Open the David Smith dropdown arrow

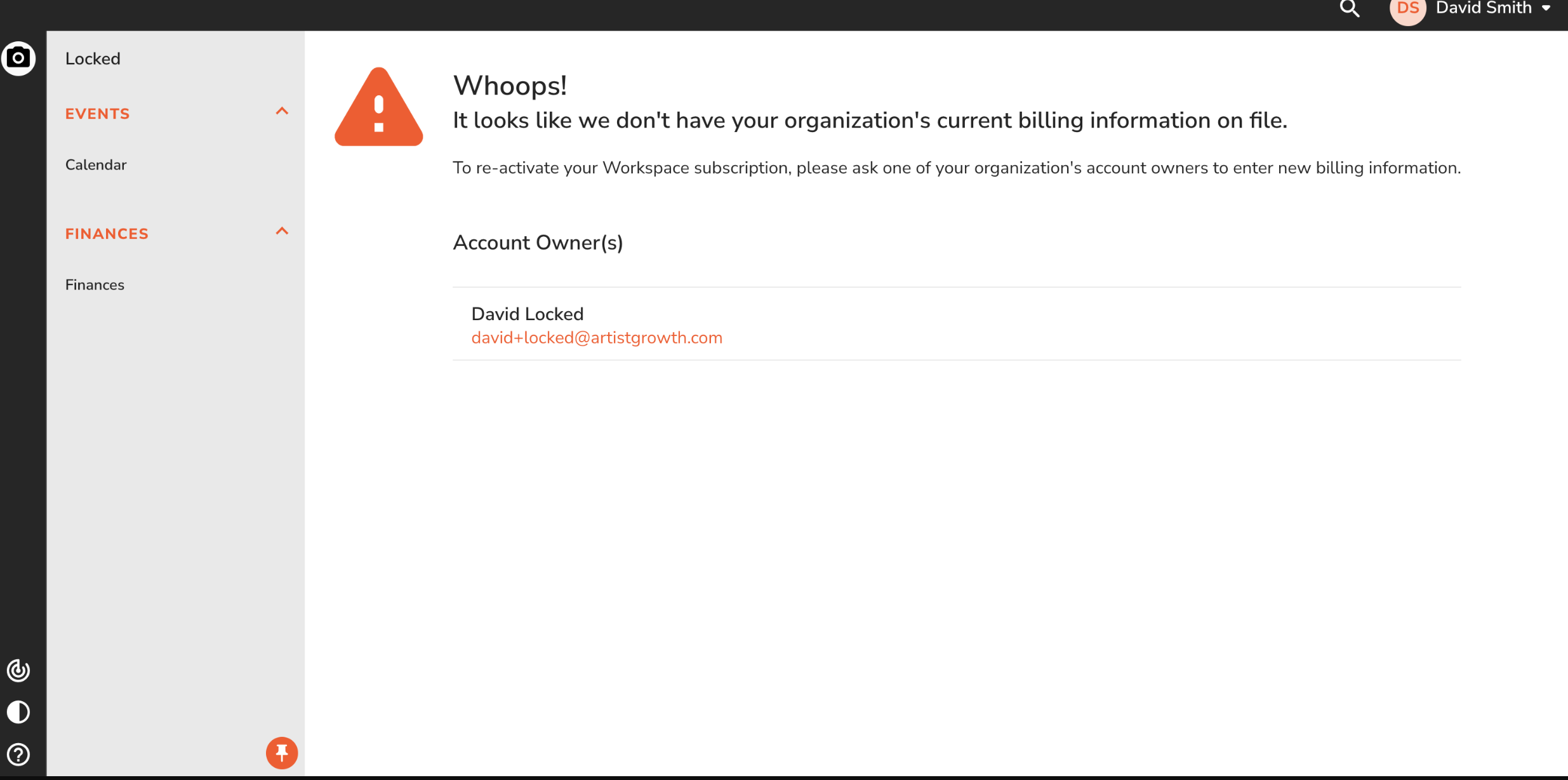pos(1546,9)
